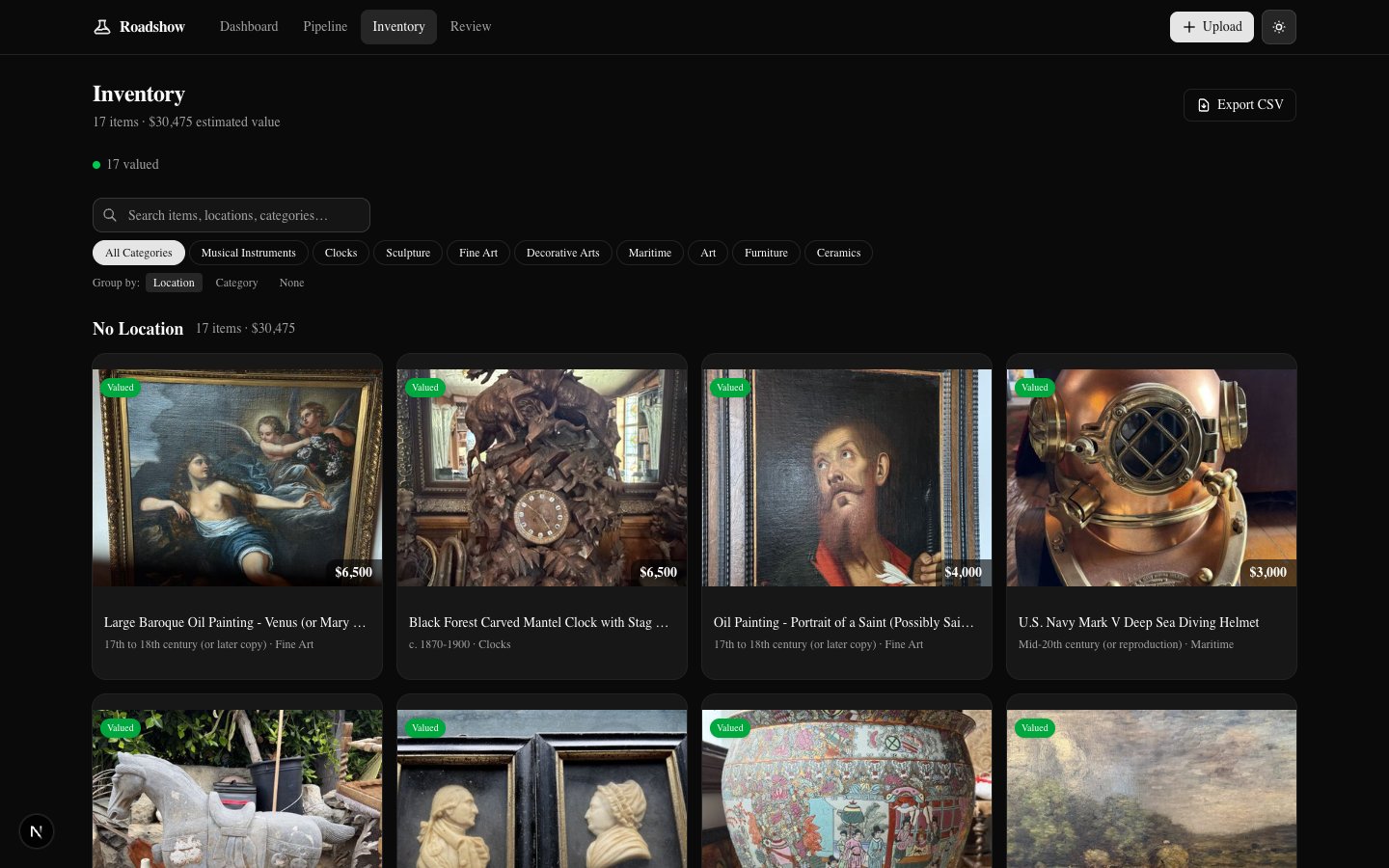This screenshot has width=1389, height=868.
Task: Filter by Furniture category
Action: (x=766, y=253)
